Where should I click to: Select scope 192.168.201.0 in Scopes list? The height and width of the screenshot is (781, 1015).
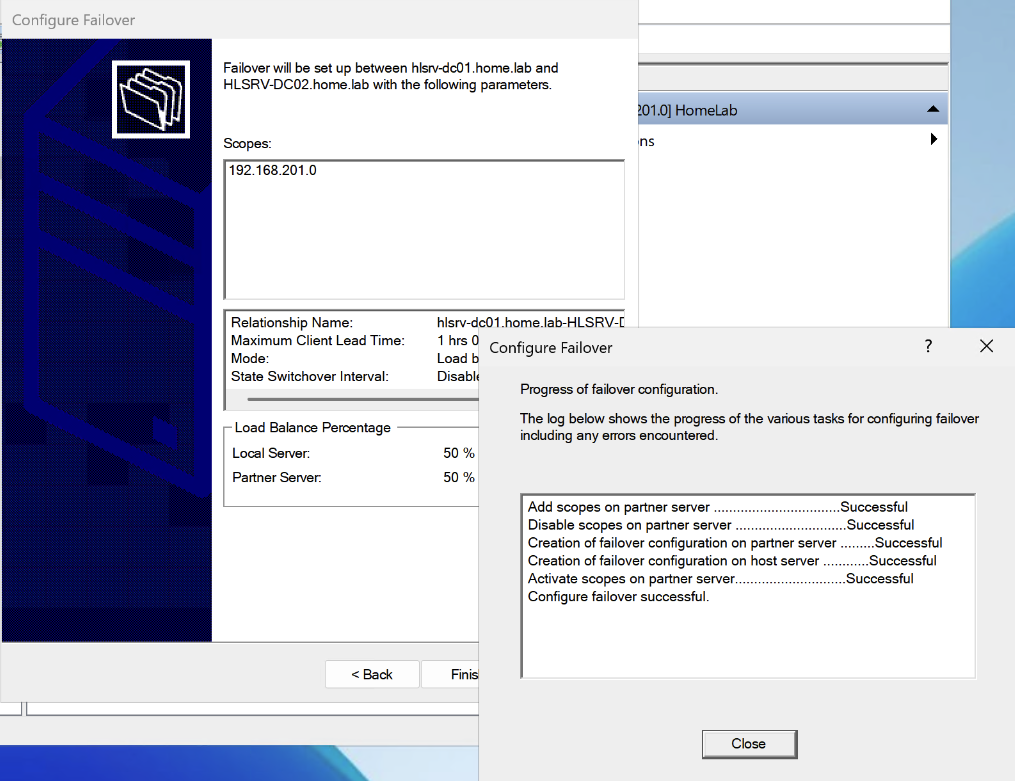click(273, 170)
